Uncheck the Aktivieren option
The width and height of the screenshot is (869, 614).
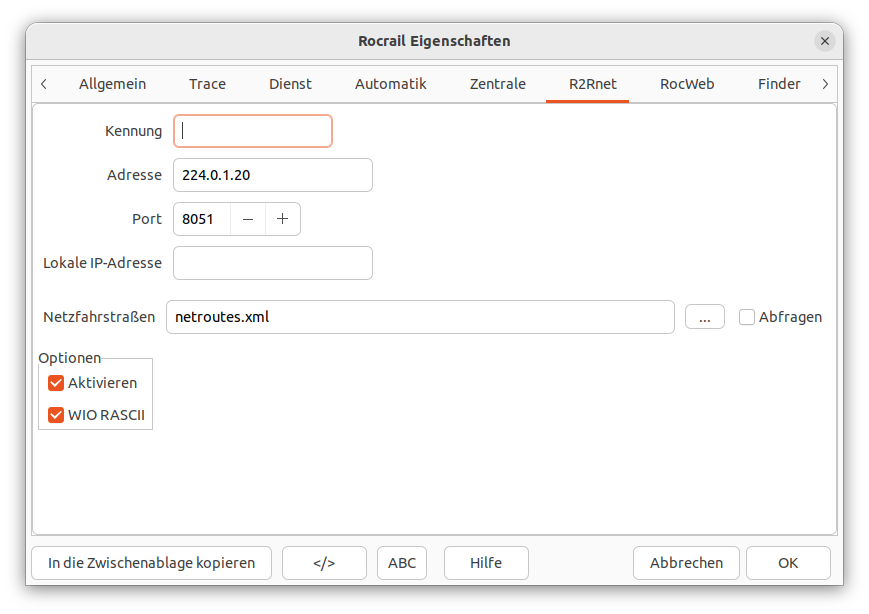pyautogui.click(x=56, y=383)
